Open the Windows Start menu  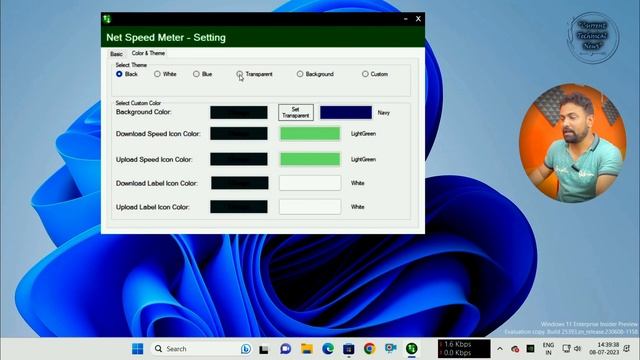(x=138, y=349)
